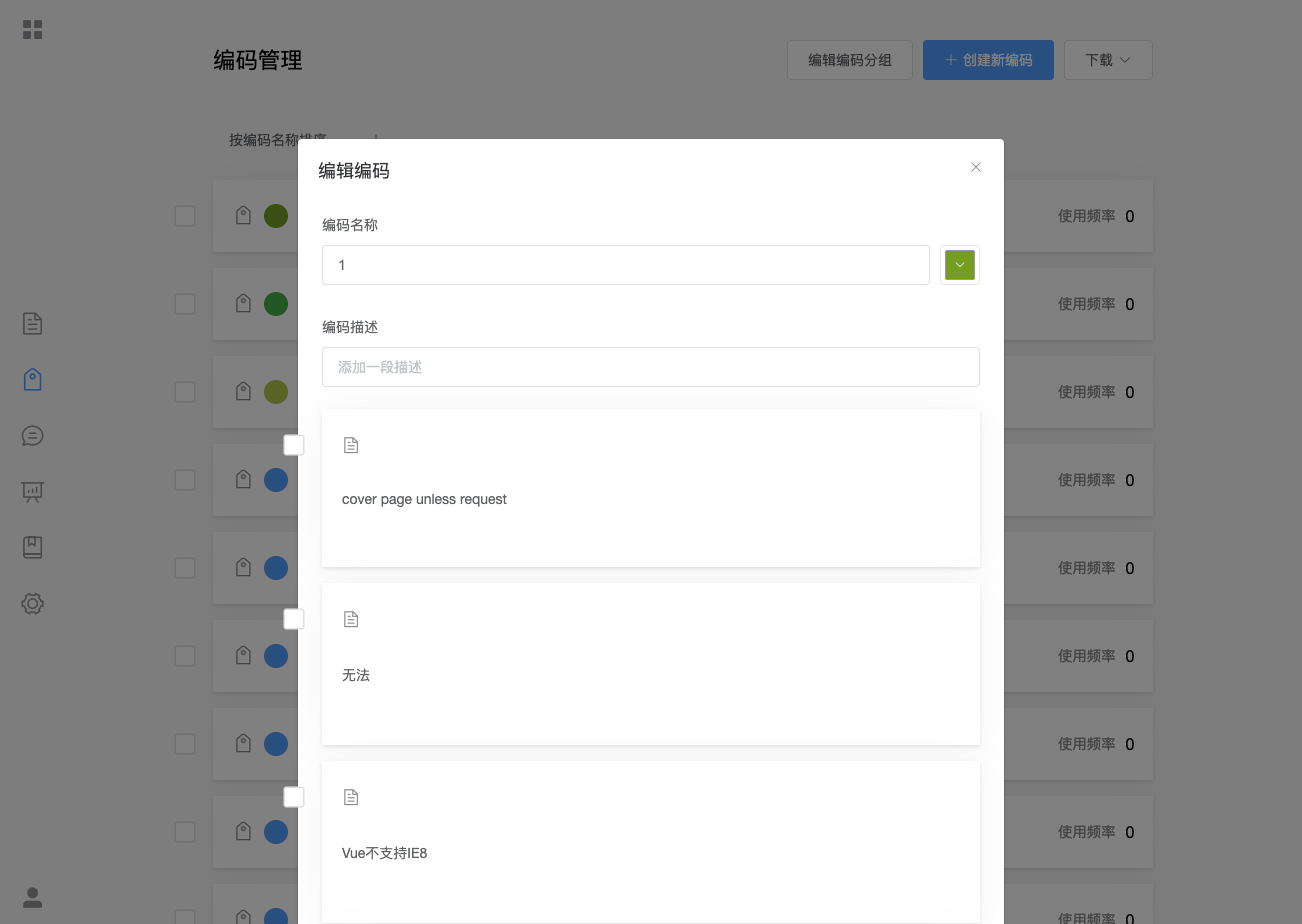Check the list checkbox of the olive-green code row

click(x=185, y=216)
